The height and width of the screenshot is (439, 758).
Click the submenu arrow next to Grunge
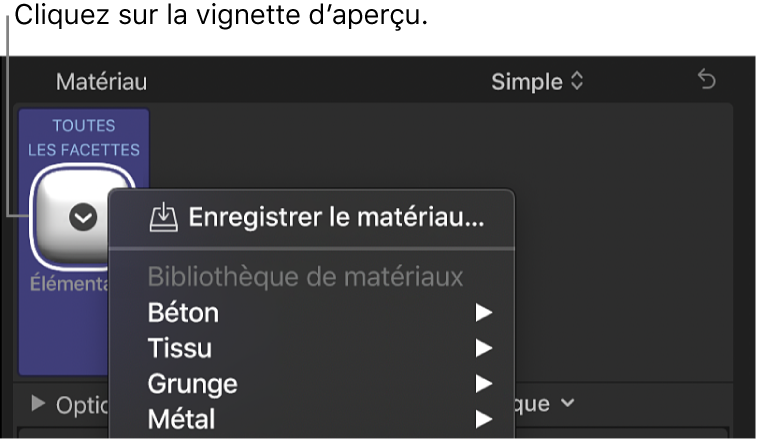[484, 383]
